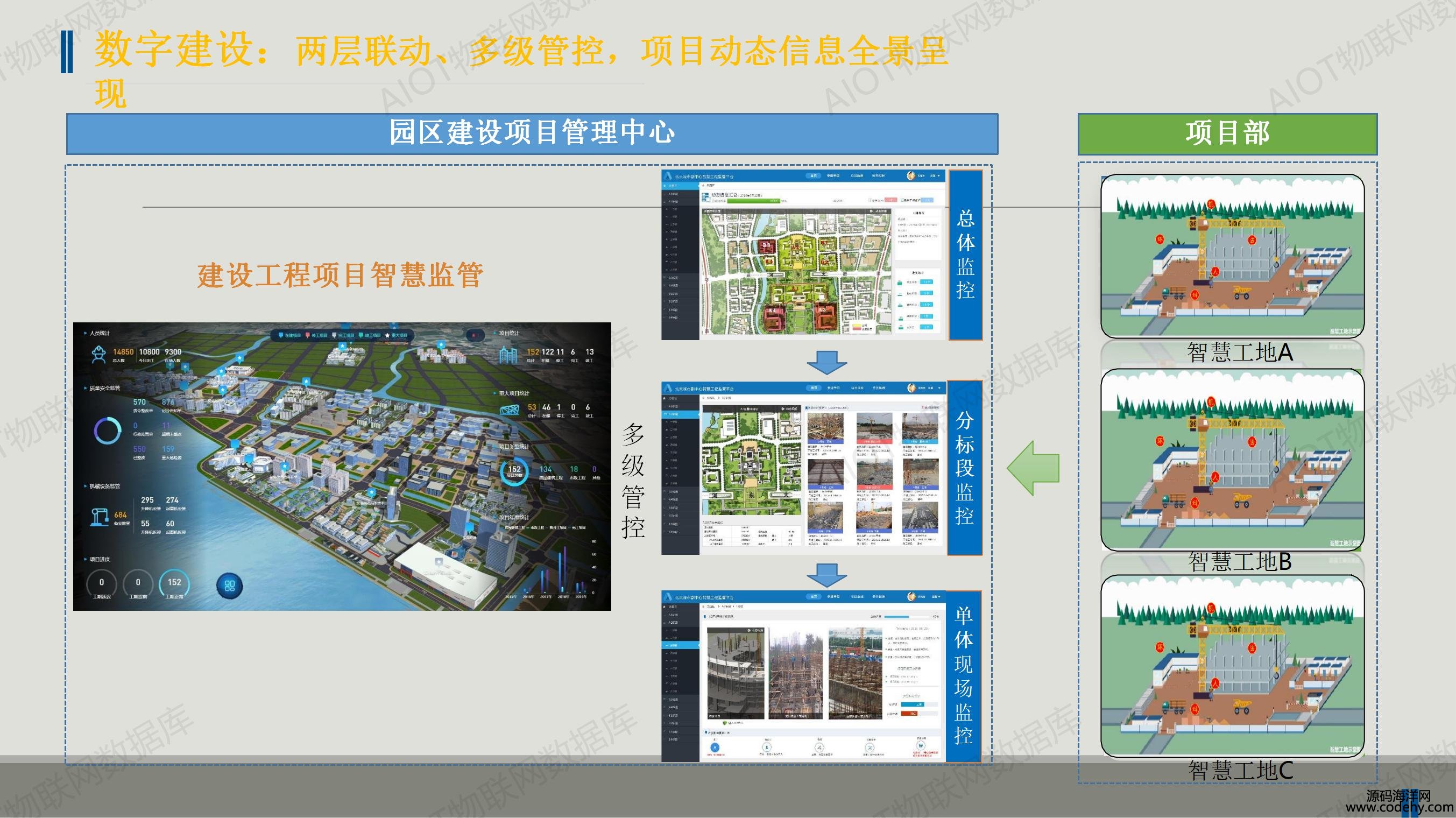Click the worker helmet icon under 人员统计
Screen dimensions: 1456x818
coord(99,355)
